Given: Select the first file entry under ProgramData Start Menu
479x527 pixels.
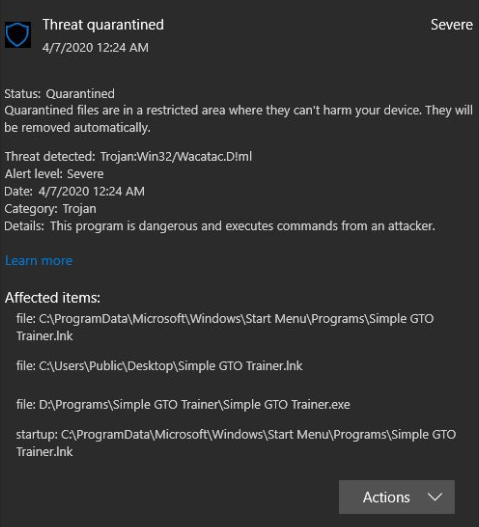Looking at the screenshot, I should (x=225, y=327).
